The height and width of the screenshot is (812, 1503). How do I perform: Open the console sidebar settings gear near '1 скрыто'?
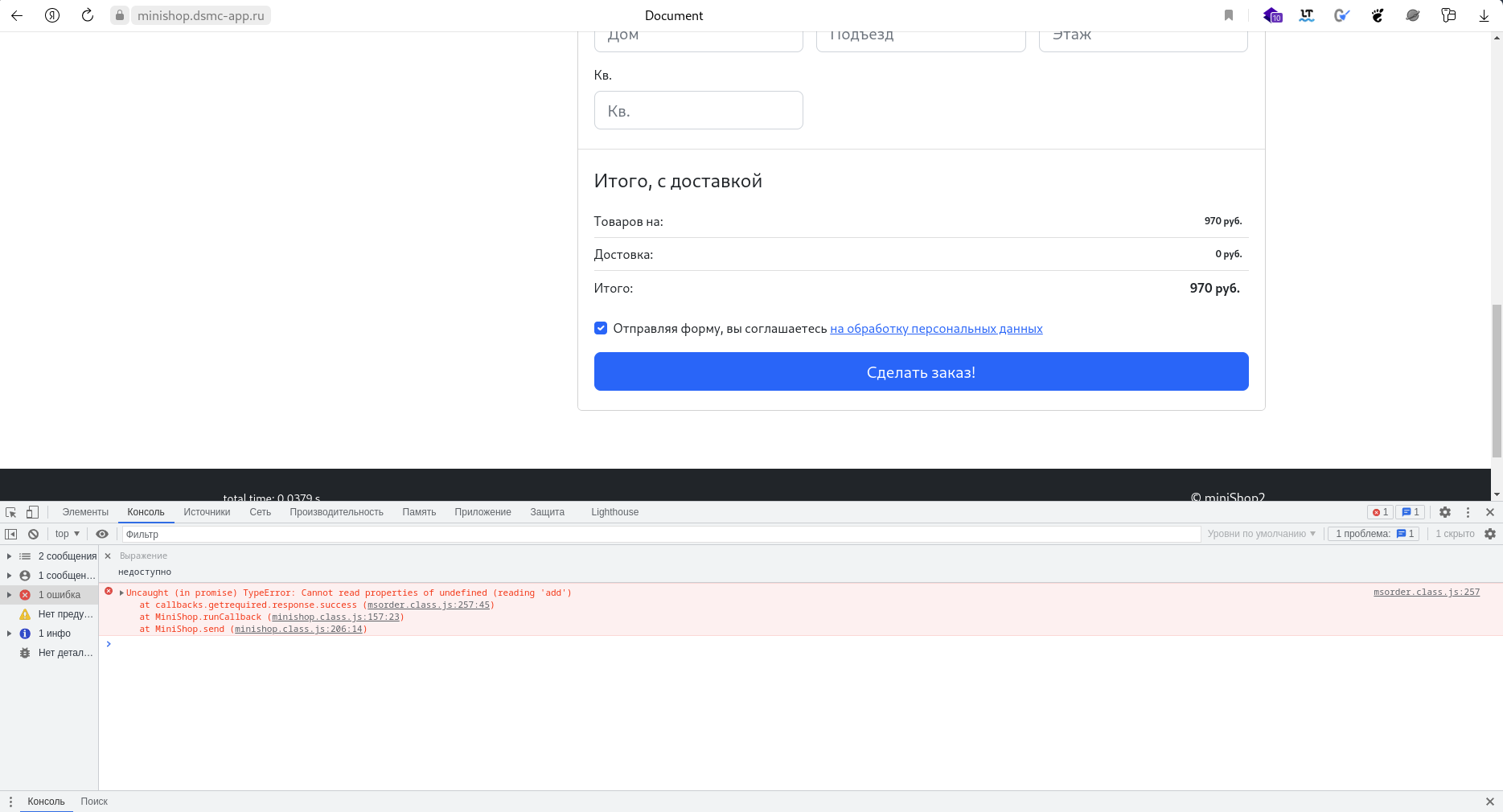click(1491, 534)
